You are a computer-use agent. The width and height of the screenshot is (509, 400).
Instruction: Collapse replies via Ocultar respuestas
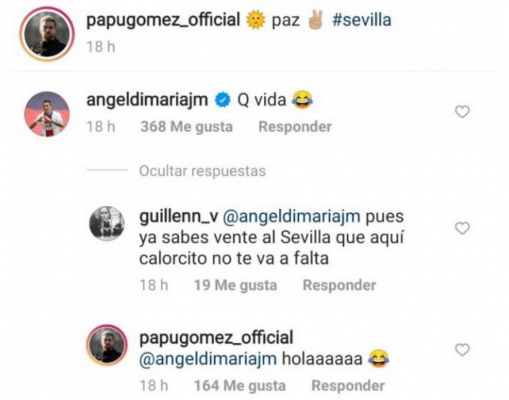[x=202, y=171]
